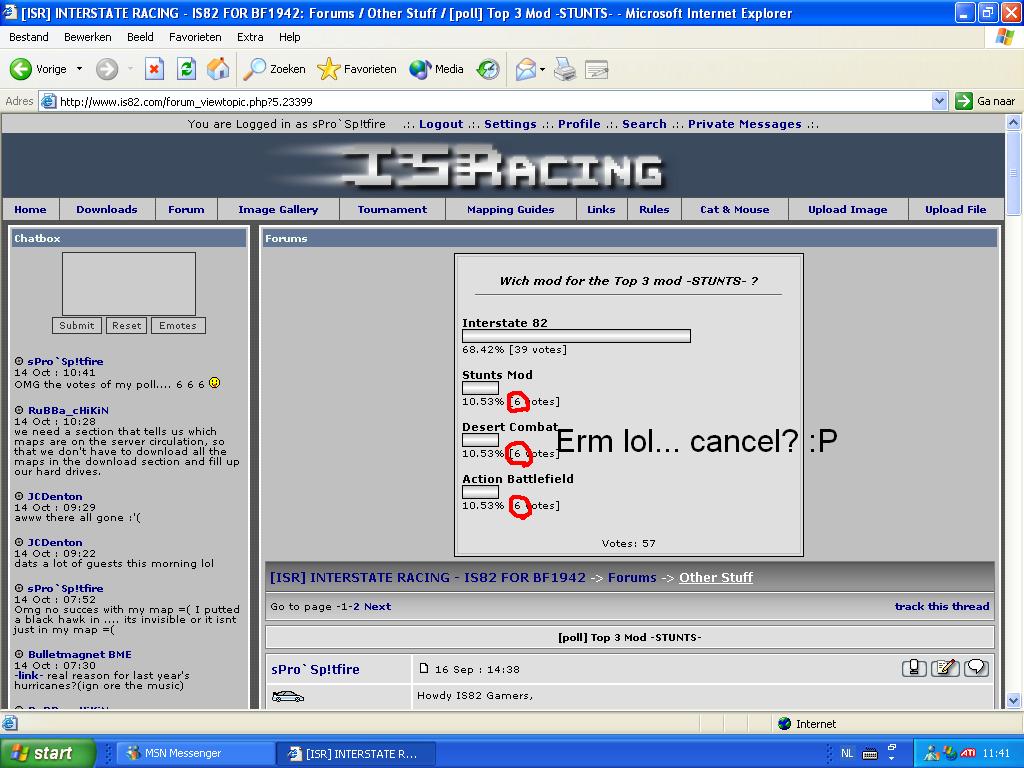Open the Bewerken menu
Viewport: 1024px width, 768px height.
88,37
